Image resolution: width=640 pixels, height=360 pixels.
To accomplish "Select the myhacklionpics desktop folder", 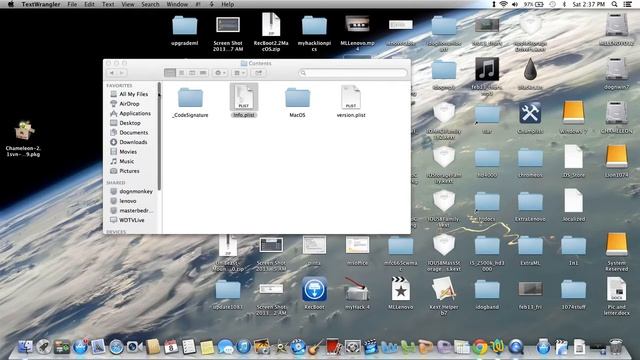I will coord(314,33).
